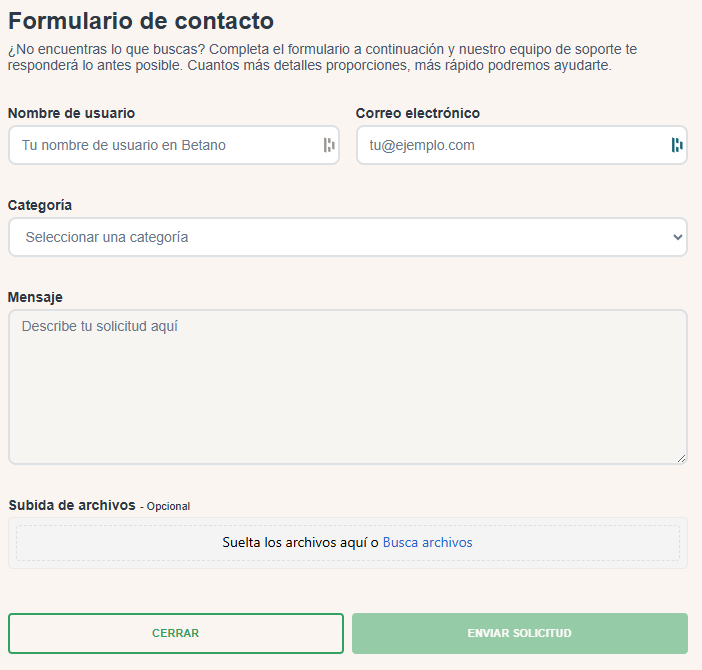Open the "Busca archivos" link
The width and height of the screenshot is (702, 670).
(427, 543)
